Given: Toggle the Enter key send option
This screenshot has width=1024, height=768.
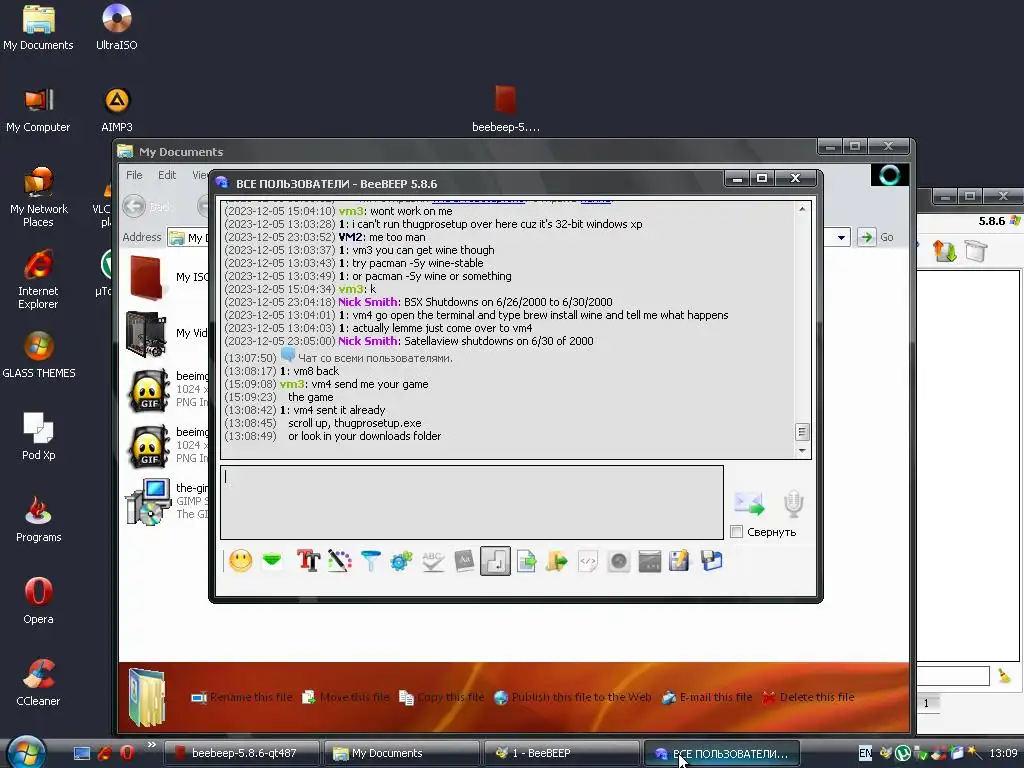Looking at the screenshot, I should pos(495,561).
